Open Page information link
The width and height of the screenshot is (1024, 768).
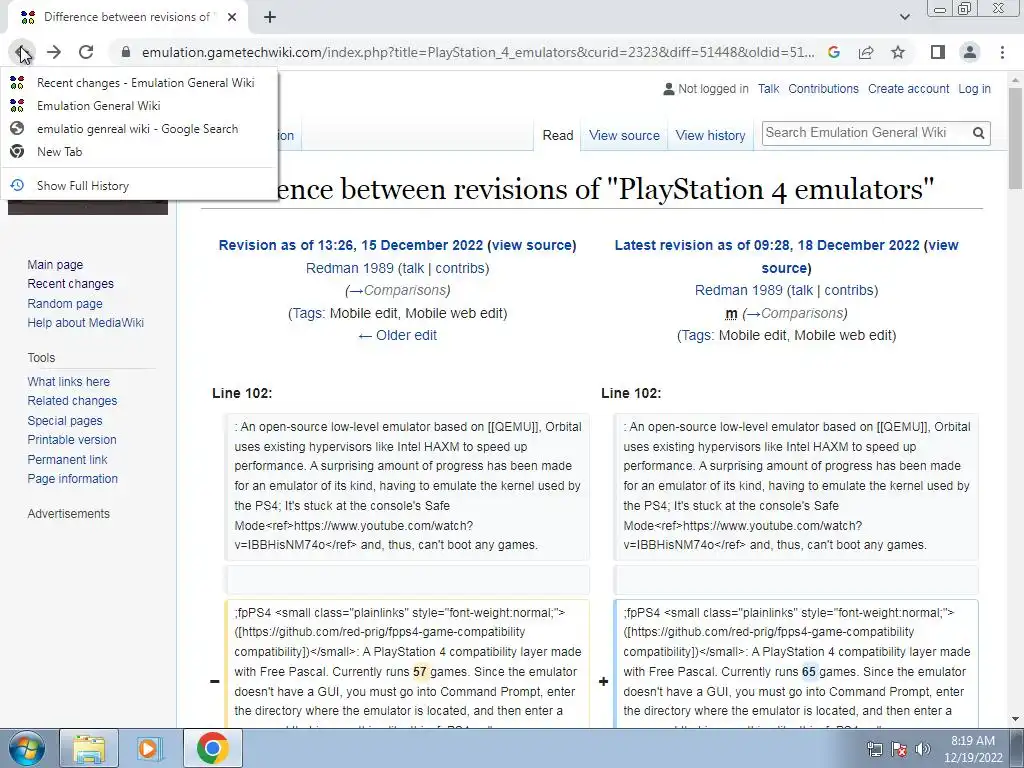pyautogui.click(x=72, y=479)
